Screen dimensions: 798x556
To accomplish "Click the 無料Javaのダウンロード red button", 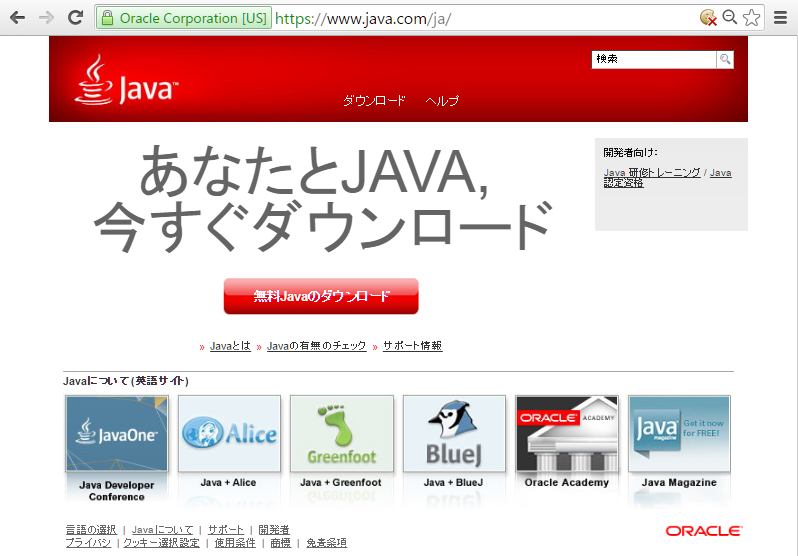I will click(321, 296).
